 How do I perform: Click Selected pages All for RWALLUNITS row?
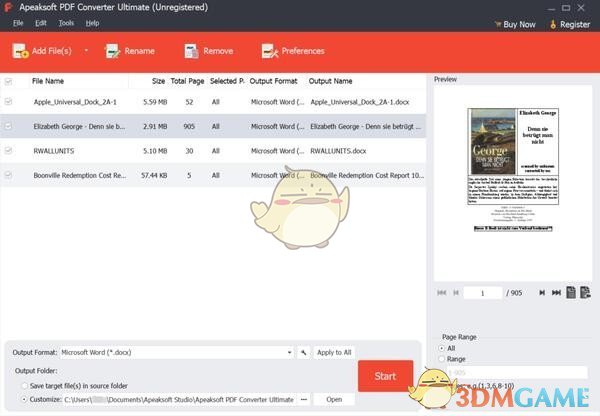pyautogui.click(x=215, y=151)
